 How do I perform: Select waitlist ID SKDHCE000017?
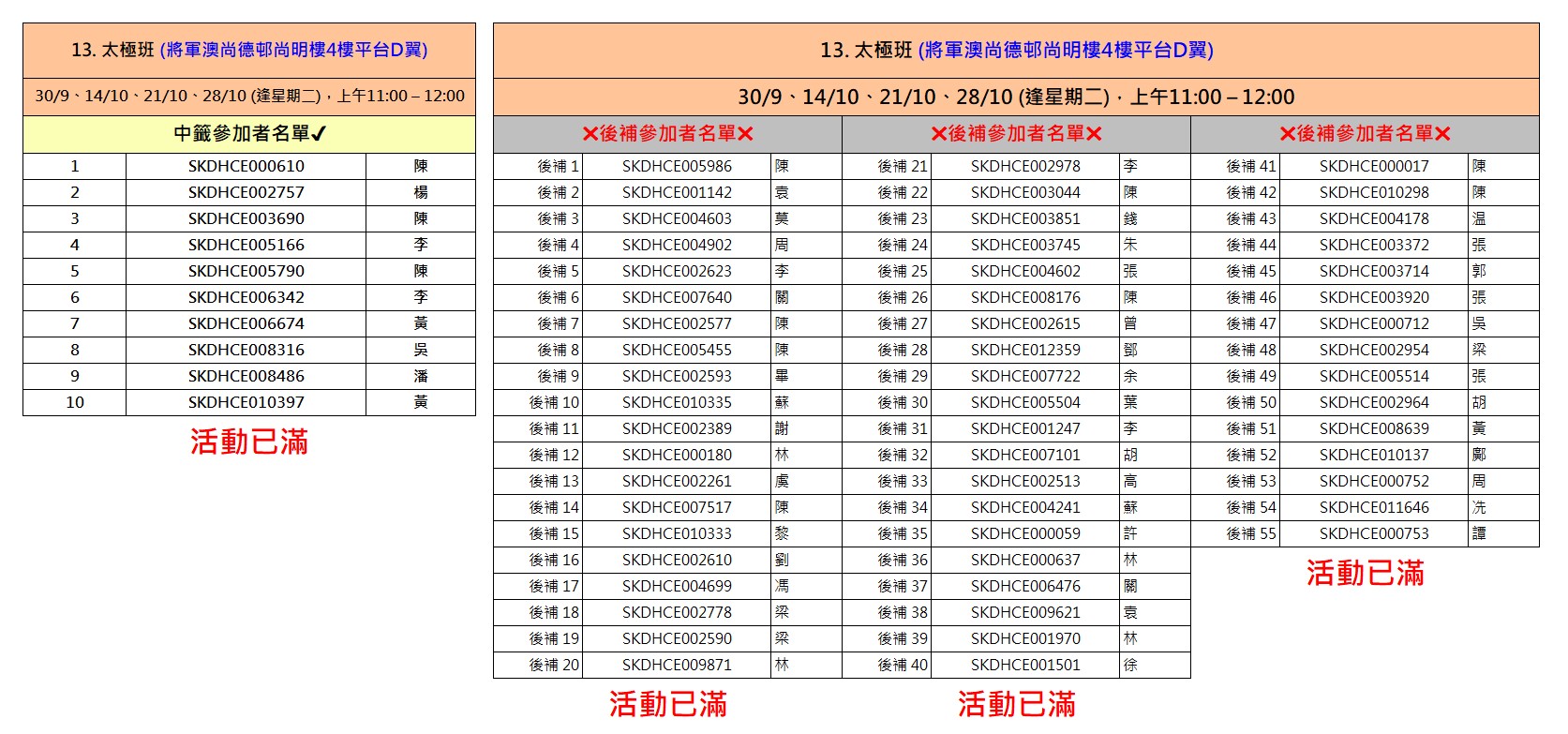(x=1374, y=166)
